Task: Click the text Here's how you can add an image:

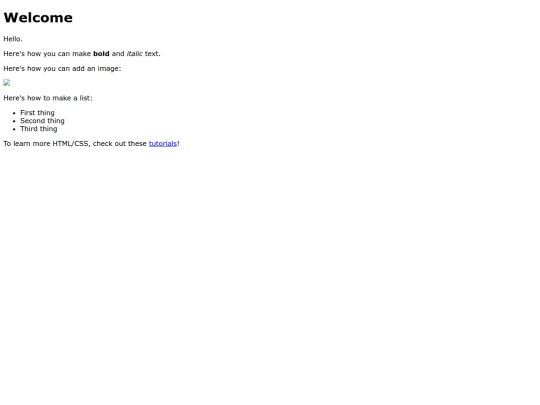Action: (x=62, y=69)
